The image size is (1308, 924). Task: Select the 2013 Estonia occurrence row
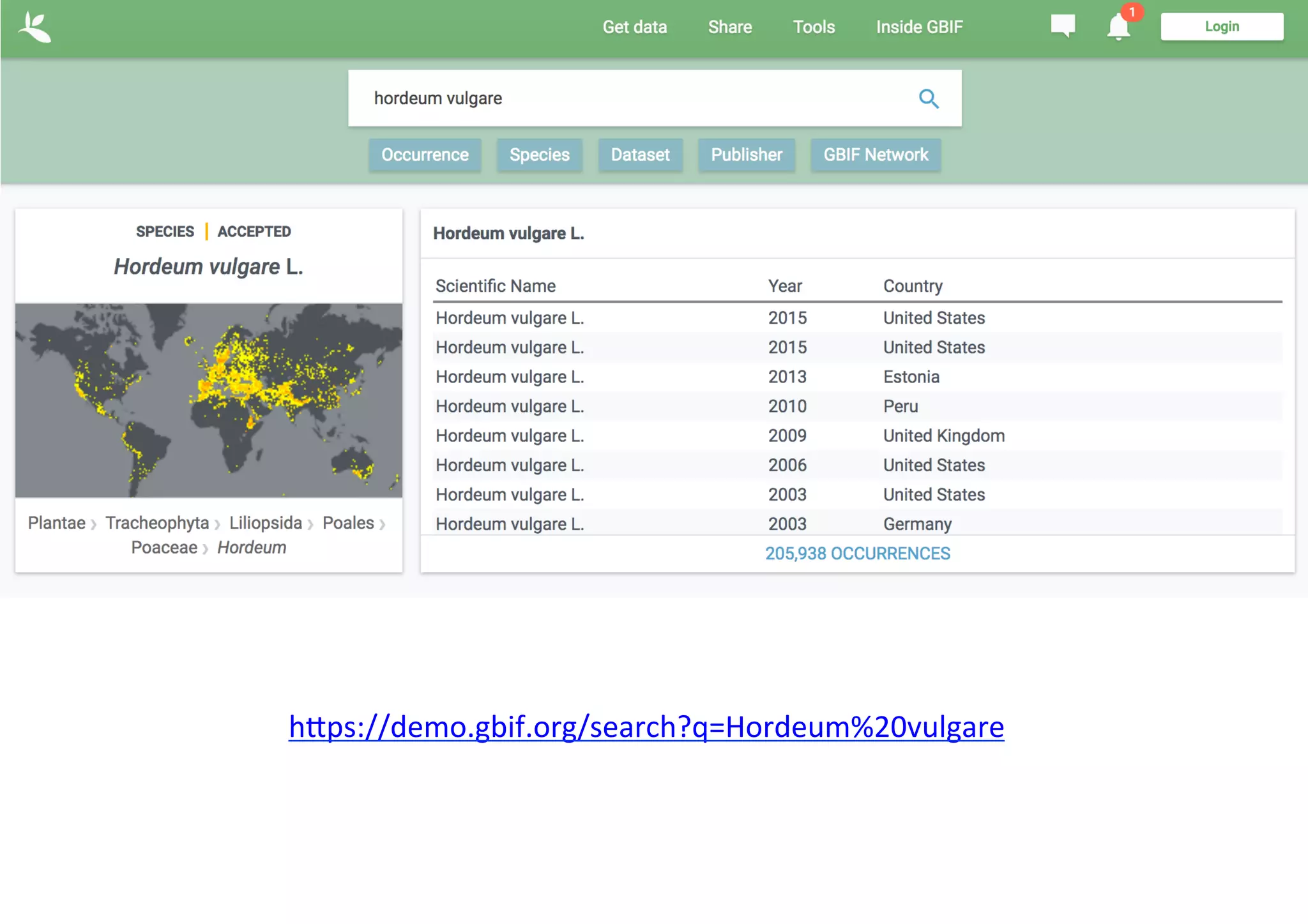858,377
